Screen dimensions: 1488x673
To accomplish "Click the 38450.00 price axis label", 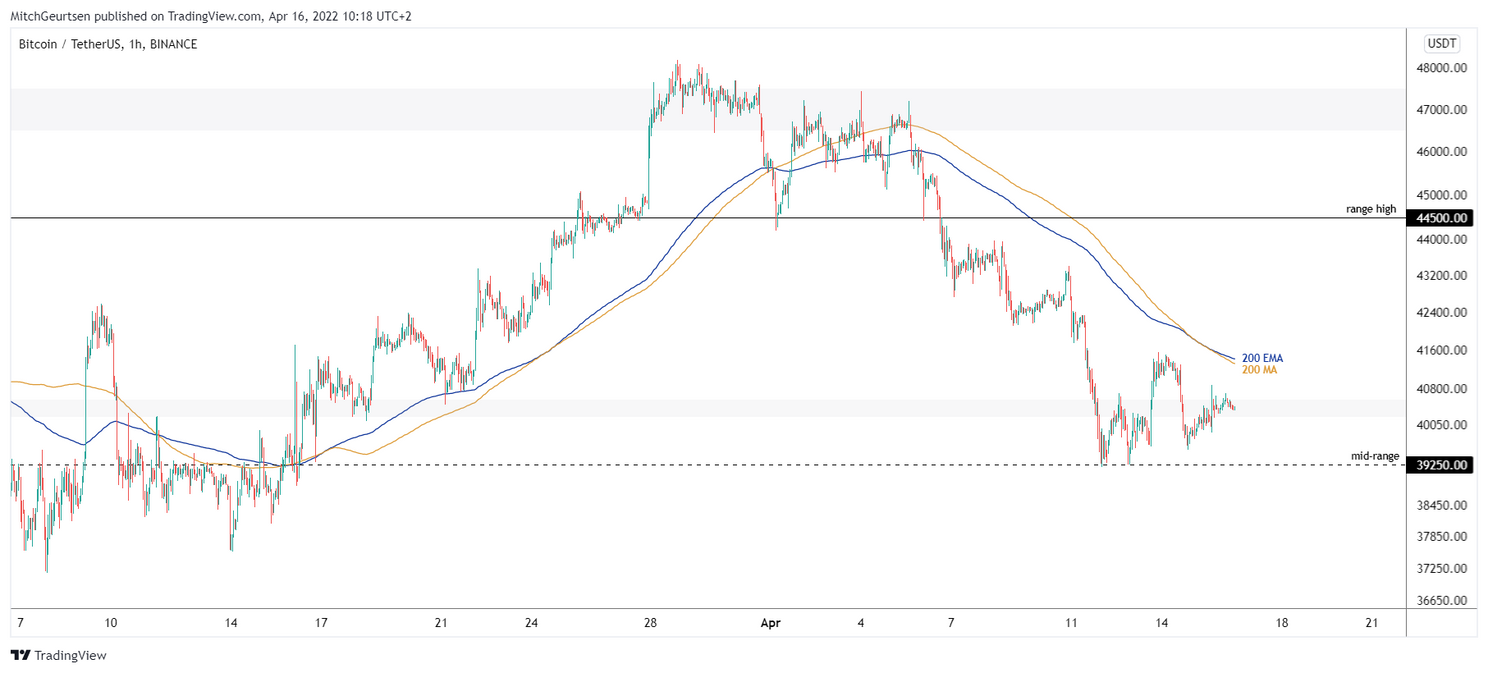I will click(1443, 506).
